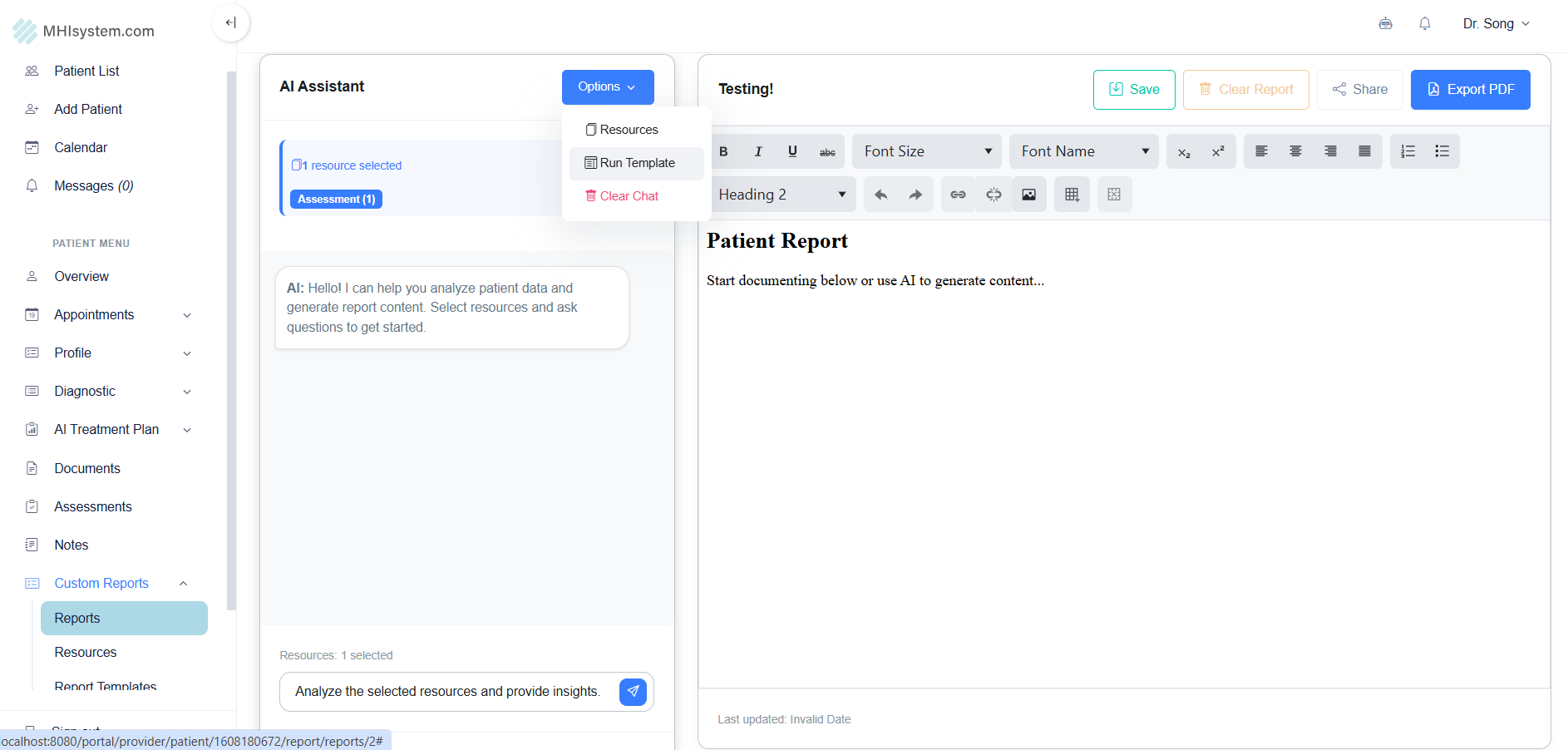
Task: Click the insert table icon
Action: pyautogui.click(x=1072, y=195)
